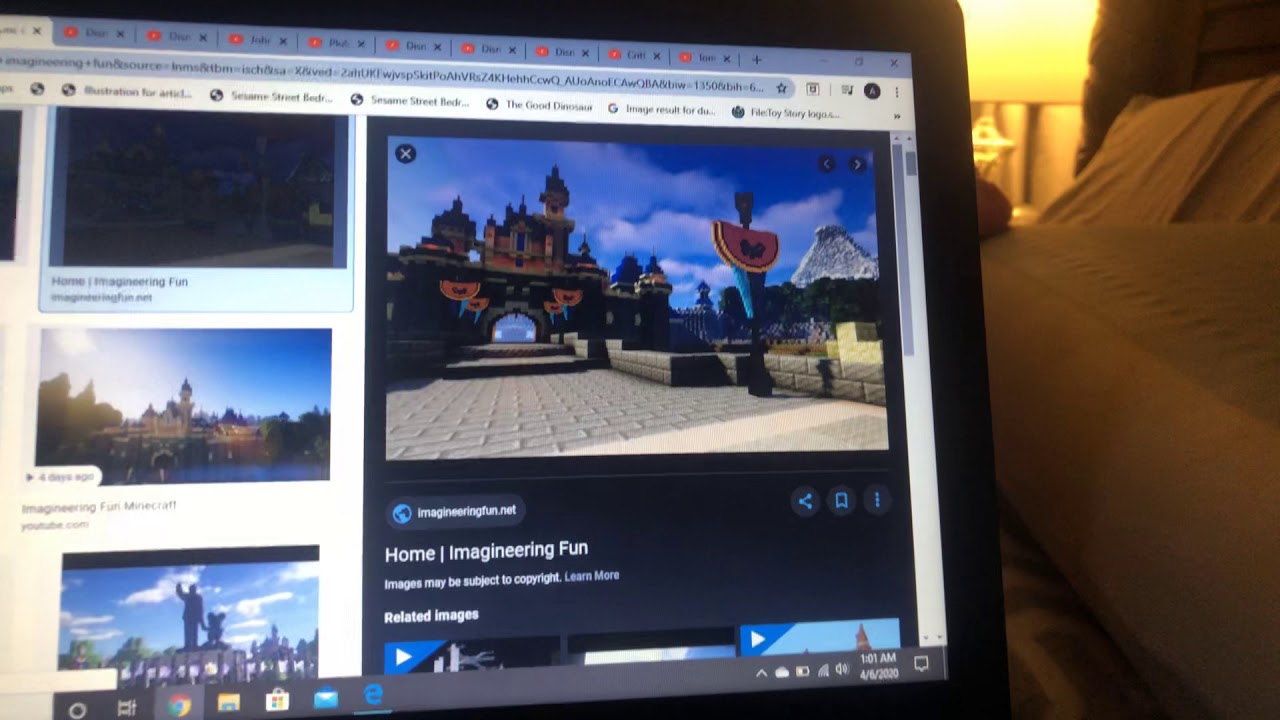
Task: Bookmark this page with the star icon
Action: [x=781, y=88]
